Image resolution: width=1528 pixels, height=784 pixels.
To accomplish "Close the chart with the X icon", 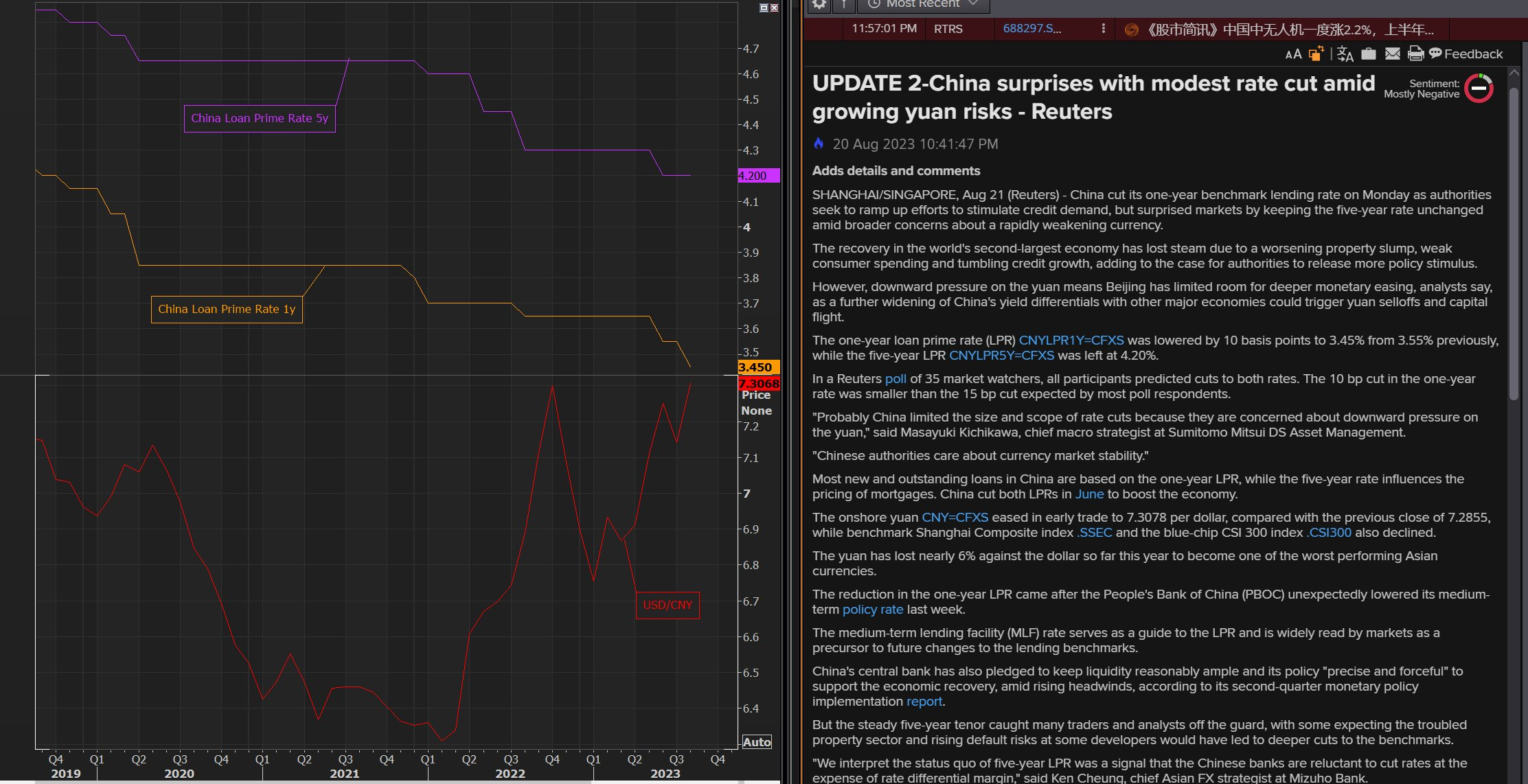I will point(774,8).
